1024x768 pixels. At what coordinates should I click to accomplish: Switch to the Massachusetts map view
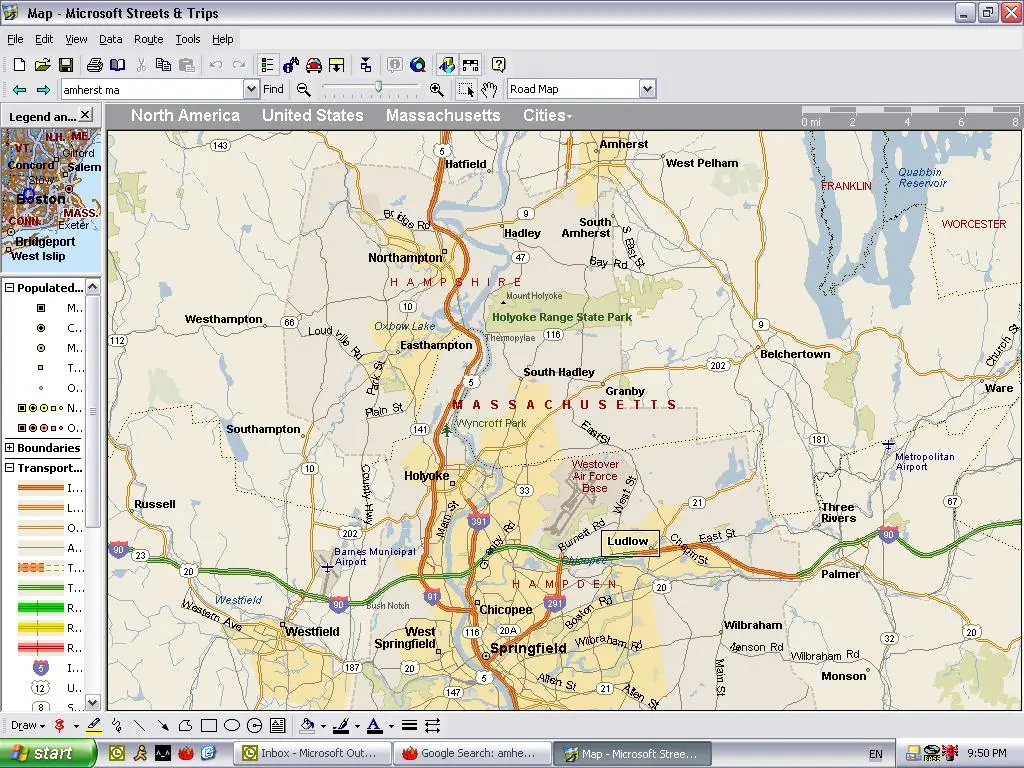tap(443, 115)
